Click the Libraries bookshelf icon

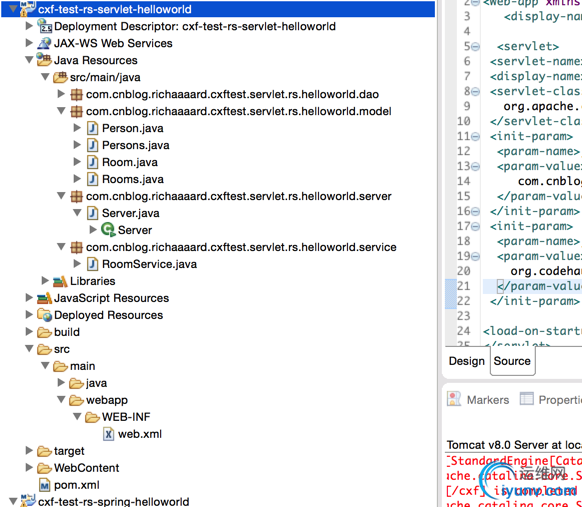60,281
